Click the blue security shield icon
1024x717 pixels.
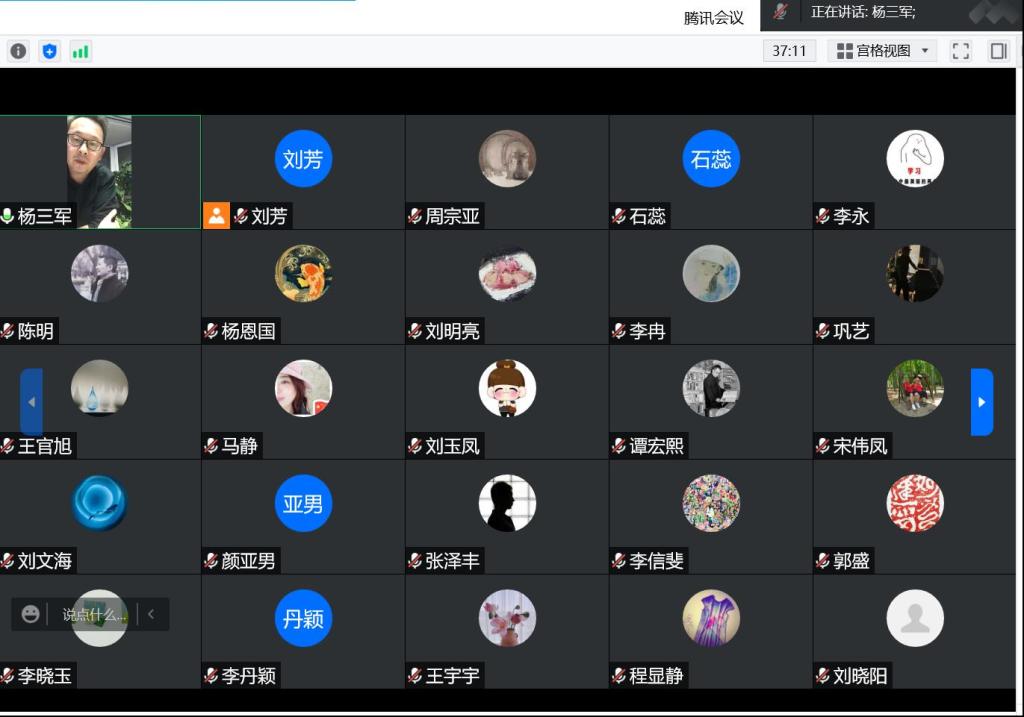[x=49, y=51]
